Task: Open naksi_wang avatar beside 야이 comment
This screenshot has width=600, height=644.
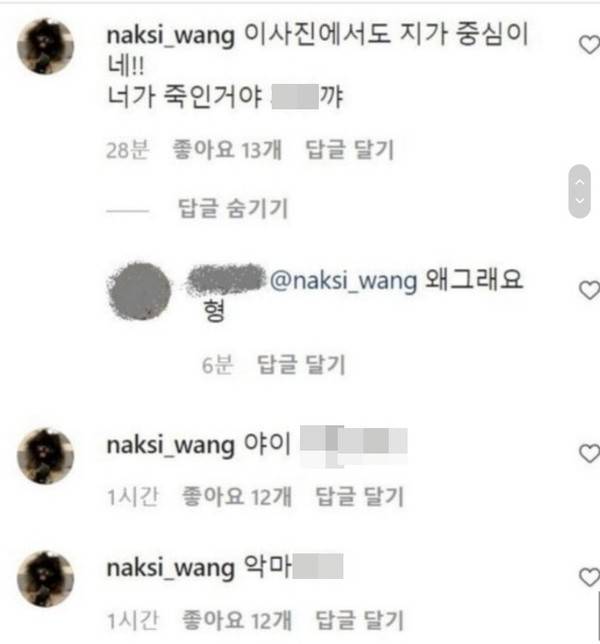Action: (45, 456)
